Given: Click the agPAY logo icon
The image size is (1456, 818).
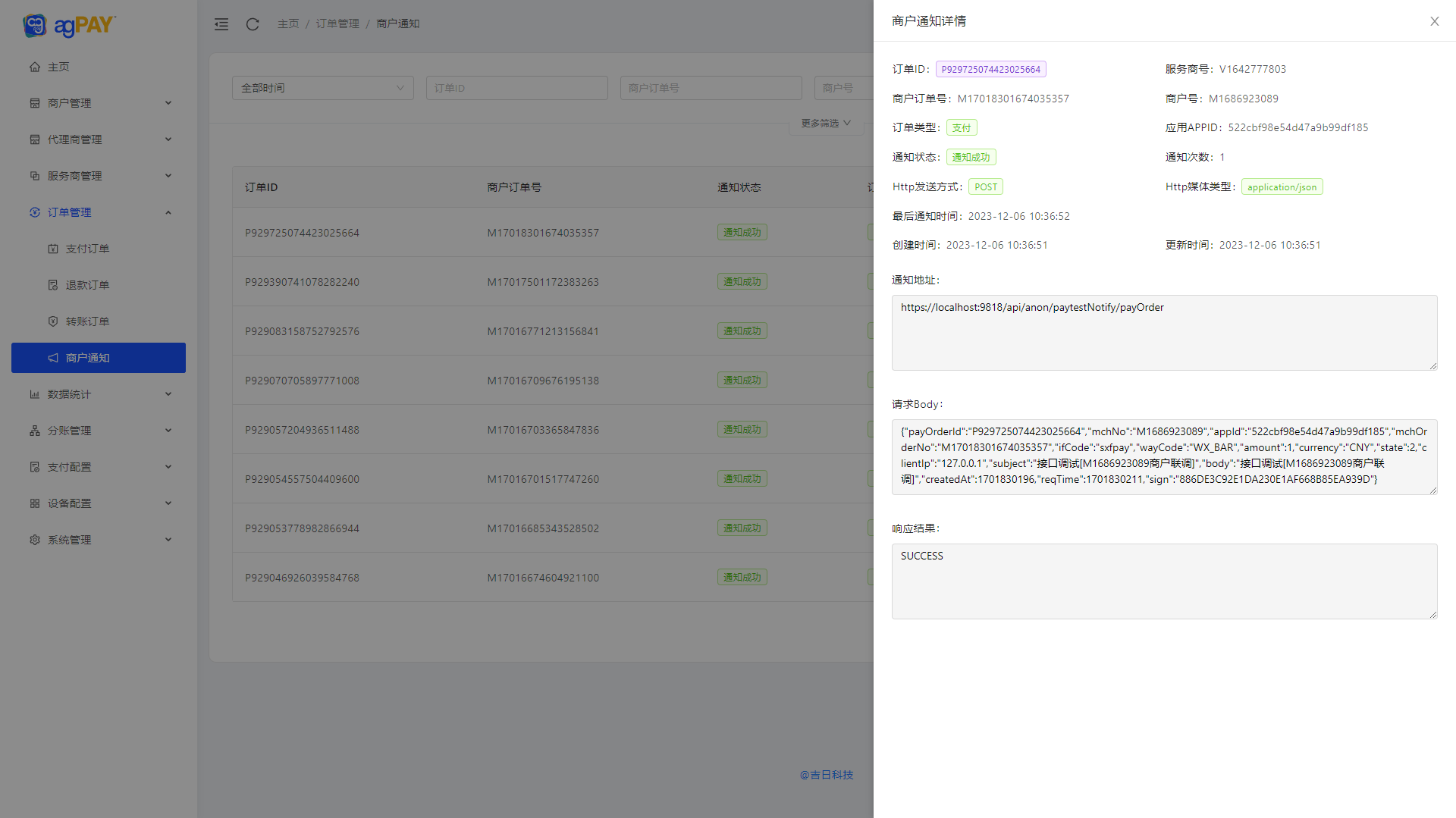Looking at the screenshot, I should (x=35, y=25).
